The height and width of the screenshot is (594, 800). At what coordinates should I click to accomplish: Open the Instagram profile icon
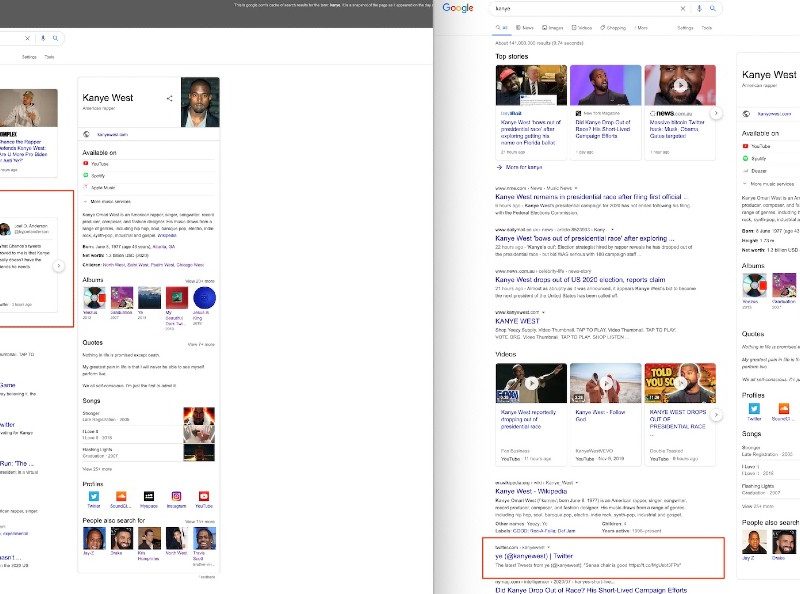[176, 495]
